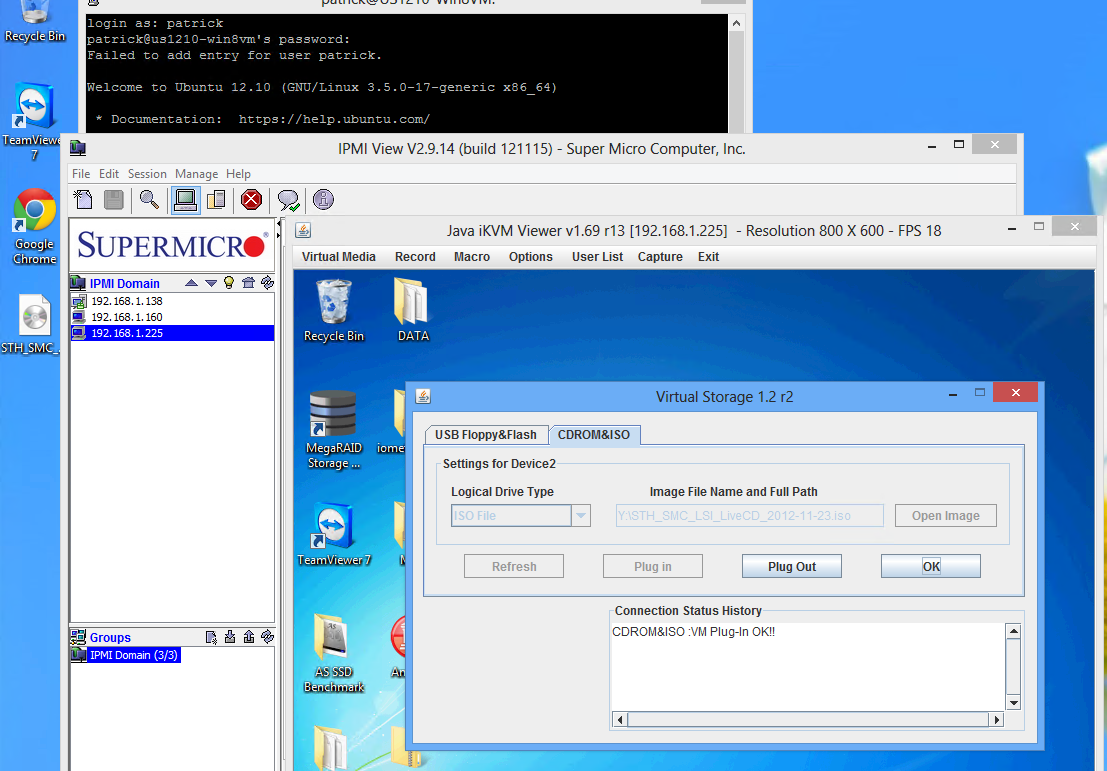
Task: Click the Connection Status History scroll-down arrow
Action: click(1014, 703)
